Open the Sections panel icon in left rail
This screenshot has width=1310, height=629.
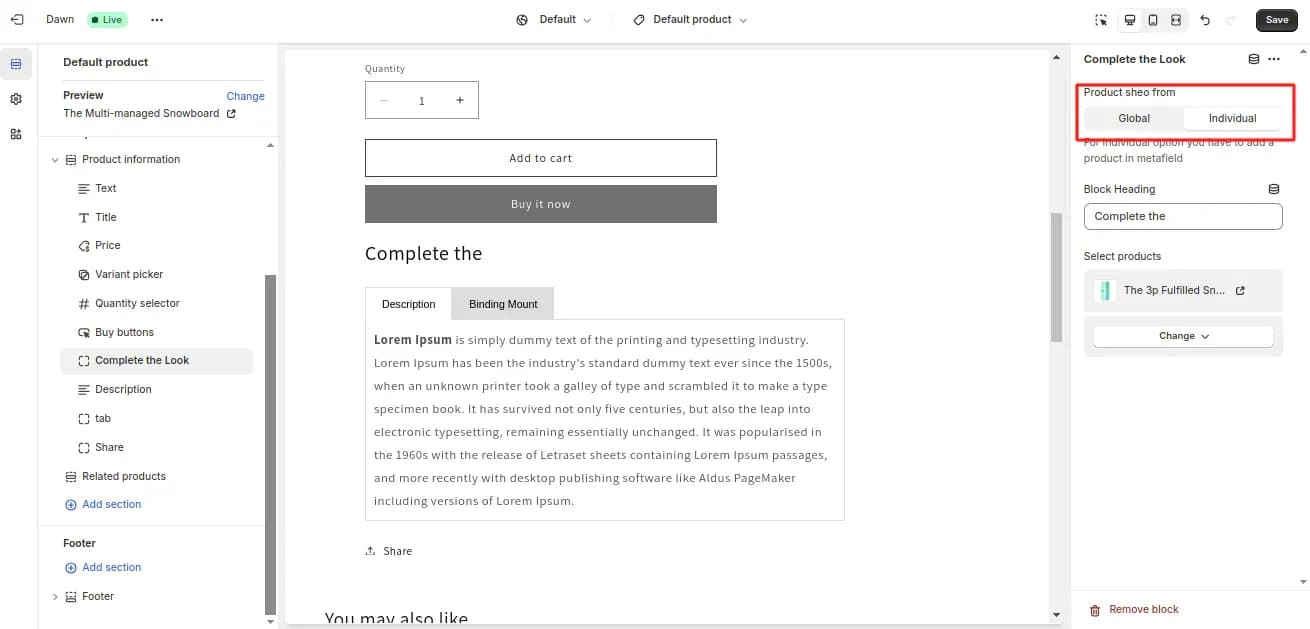click(16, 65)
